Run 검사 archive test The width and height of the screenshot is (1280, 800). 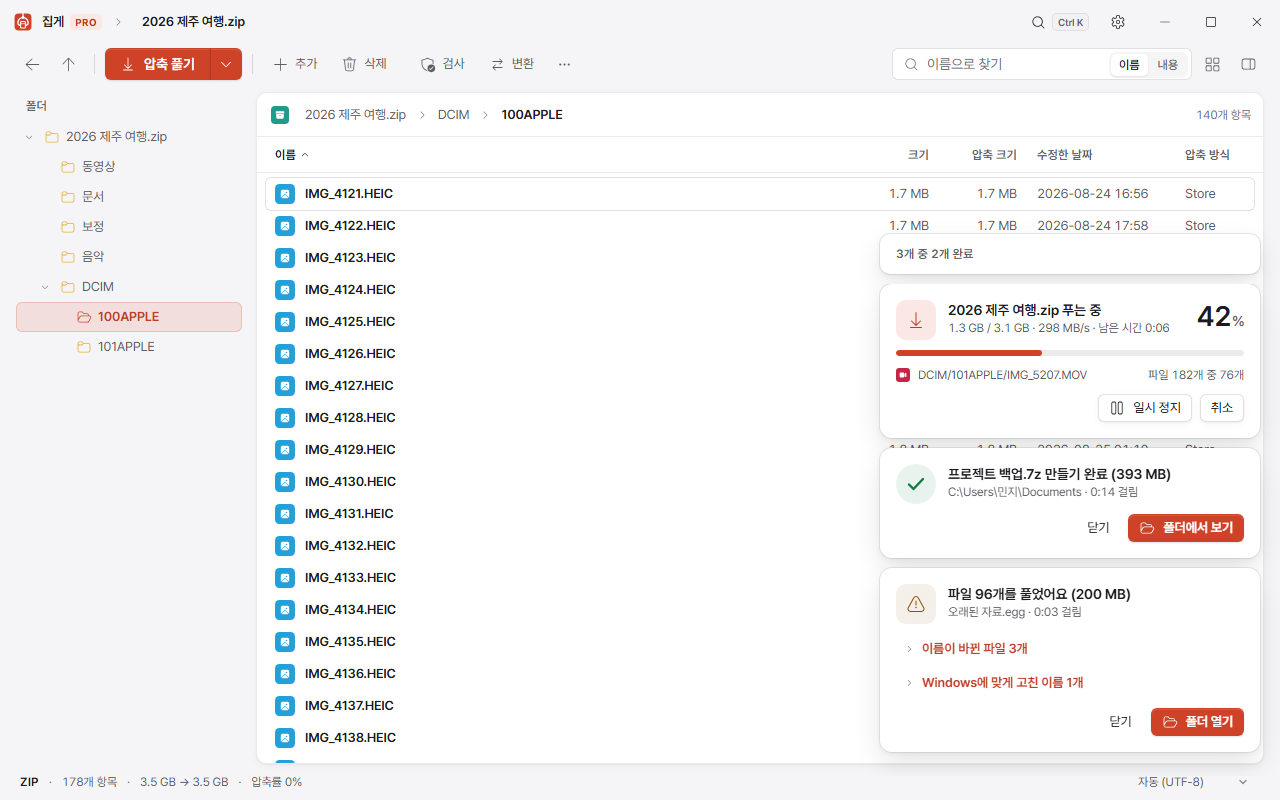442,64
